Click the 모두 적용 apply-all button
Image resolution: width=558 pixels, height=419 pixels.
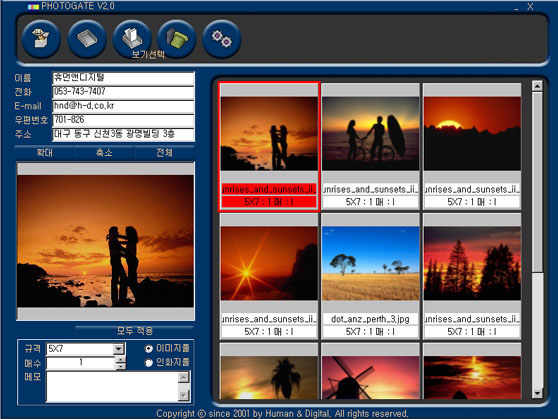tap(135, 331)
